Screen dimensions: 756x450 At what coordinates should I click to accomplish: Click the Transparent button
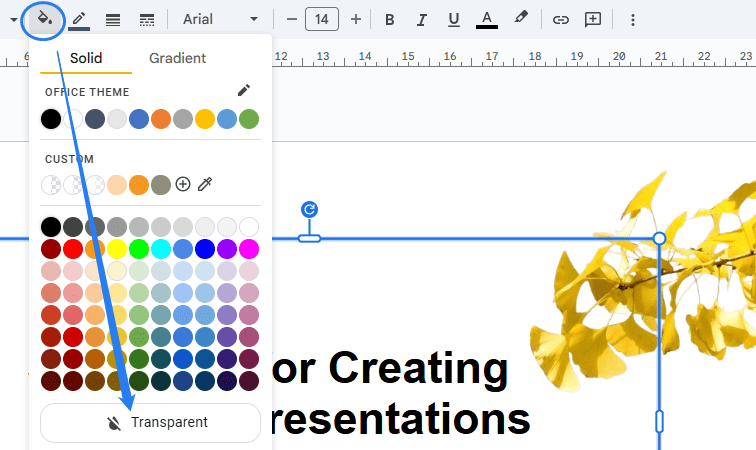[150, 423]
